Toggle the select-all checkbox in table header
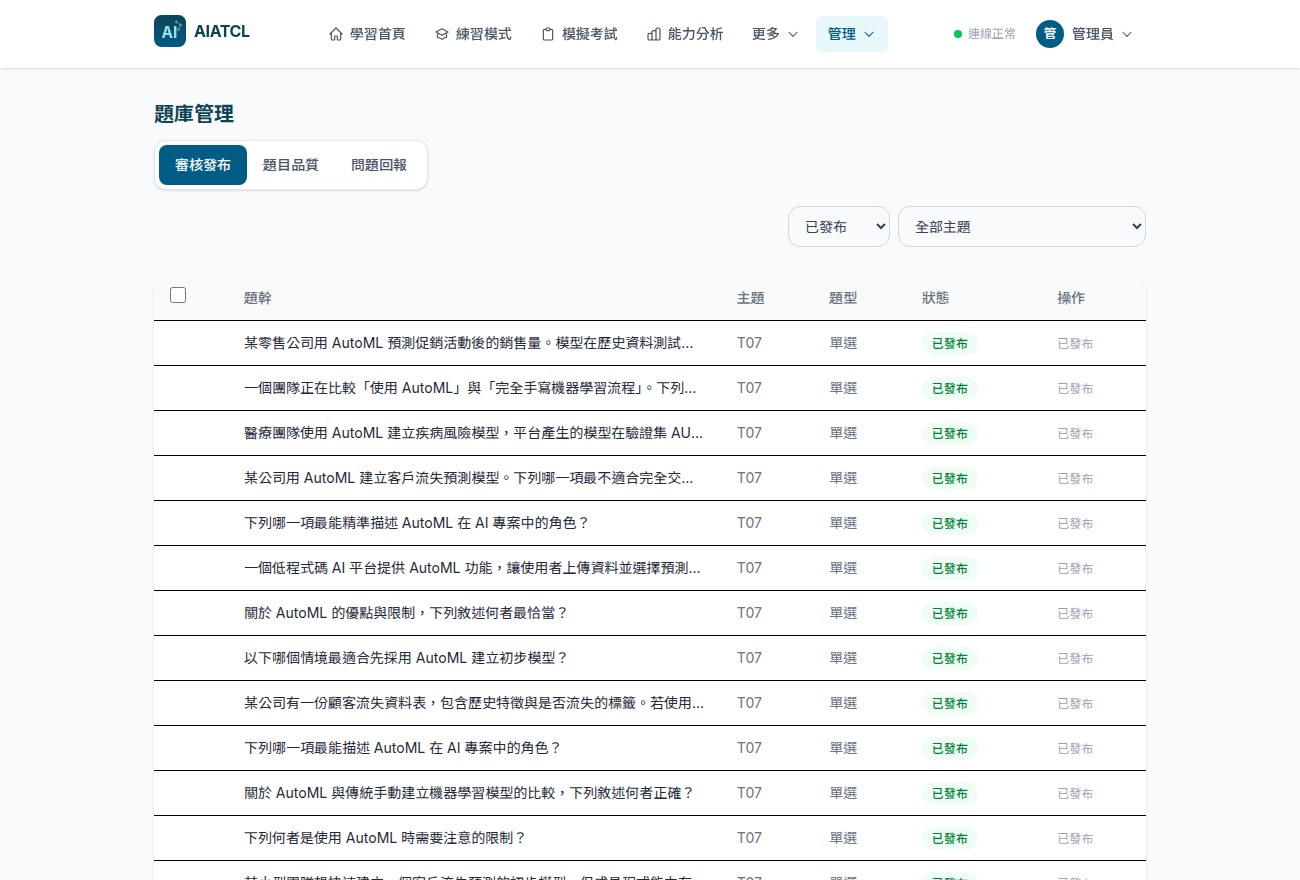This screenshot has height=880, width=1300. click(178, 295)
